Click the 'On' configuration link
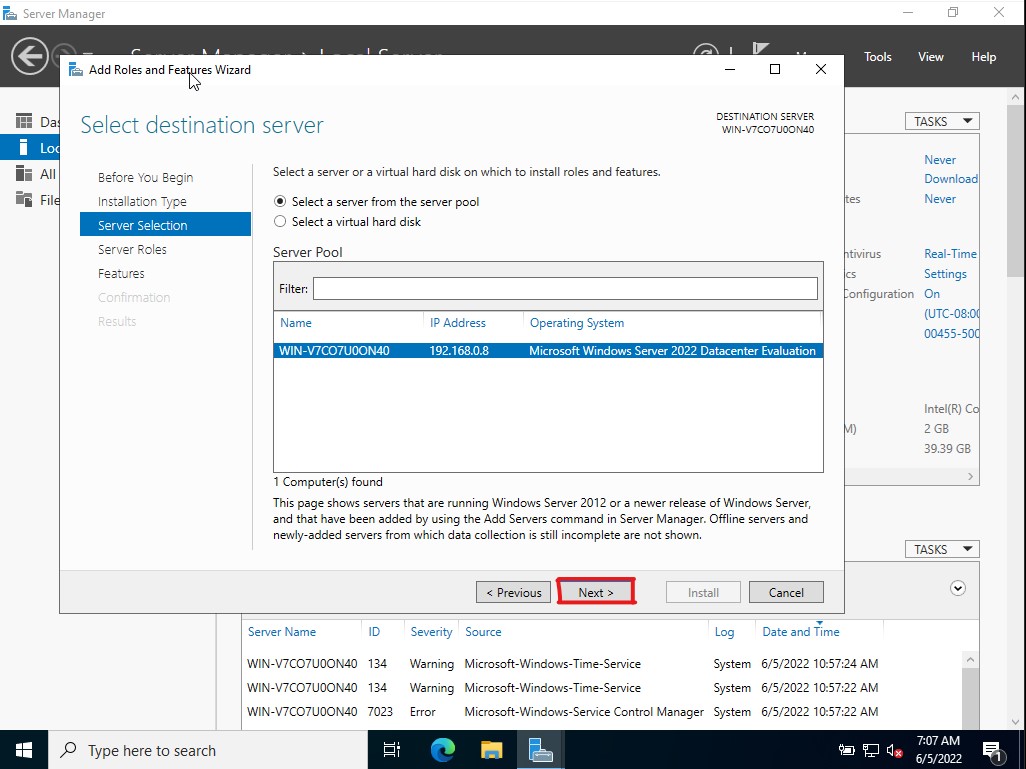This screenshot has height=769, width=1026. coord(932,294)
